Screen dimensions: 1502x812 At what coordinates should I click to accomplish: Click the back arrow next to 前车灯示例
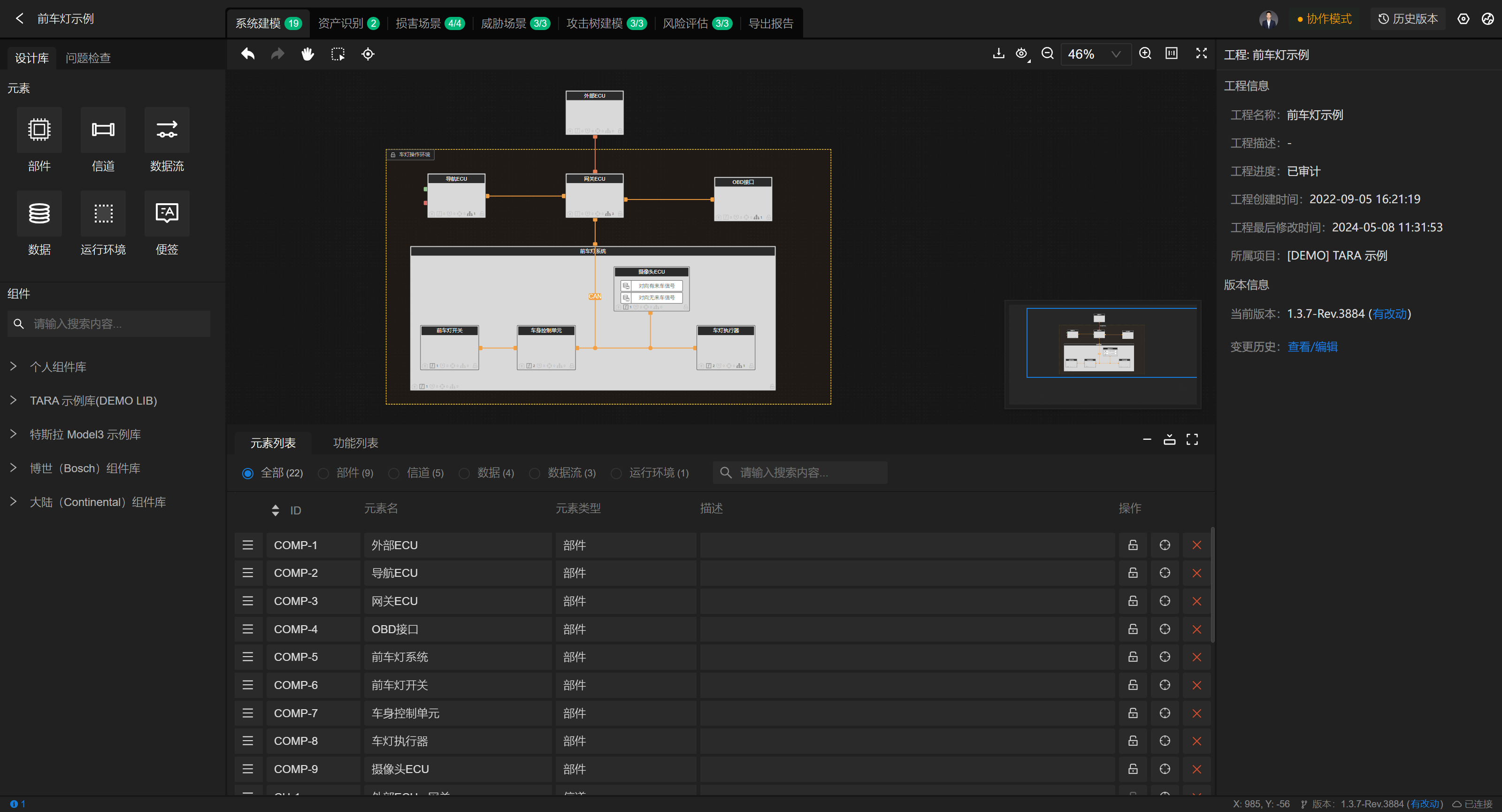pos(20,19)
